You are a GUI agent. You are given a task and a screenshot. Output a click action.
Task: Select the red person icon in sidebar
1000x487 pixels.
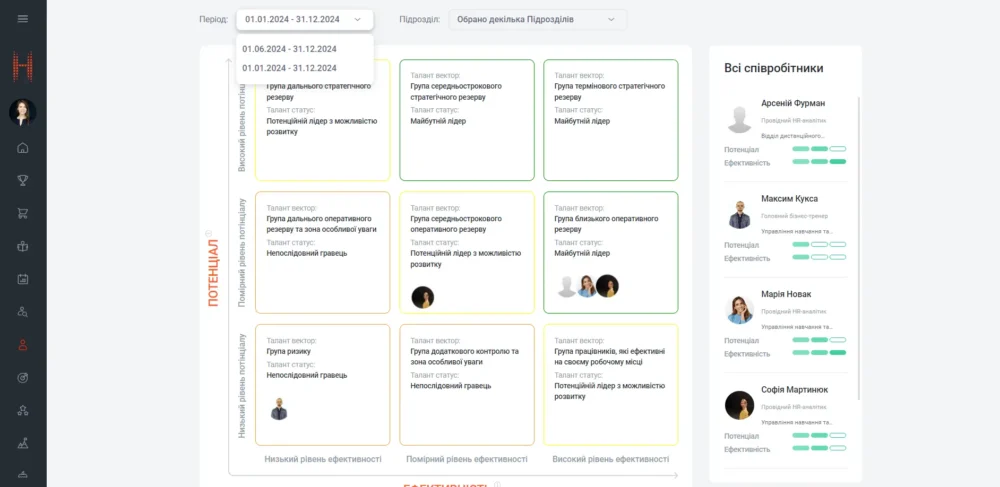click(x=23, y=345)
